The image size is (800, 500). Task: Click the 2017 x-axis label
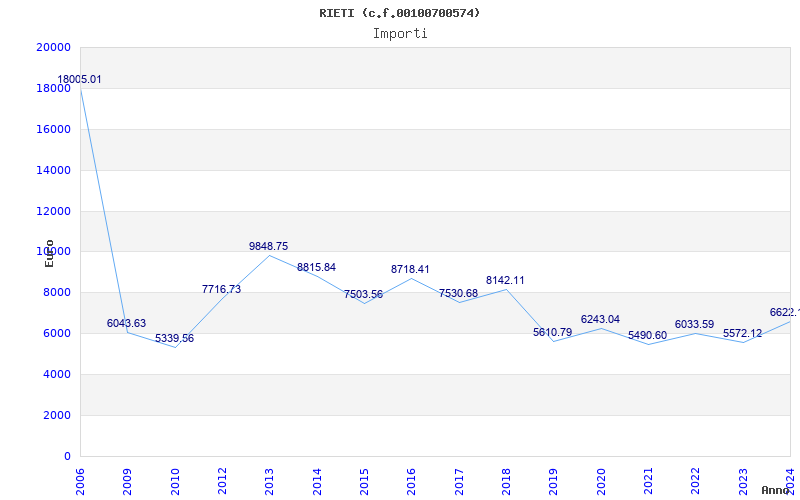pos(459,482)
